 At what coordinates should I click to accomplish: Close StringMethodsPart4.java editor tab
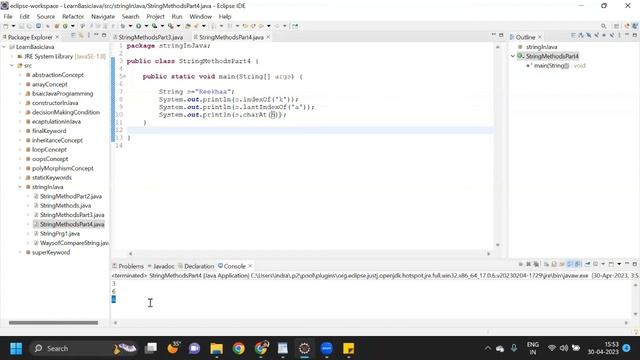(268, 37)
